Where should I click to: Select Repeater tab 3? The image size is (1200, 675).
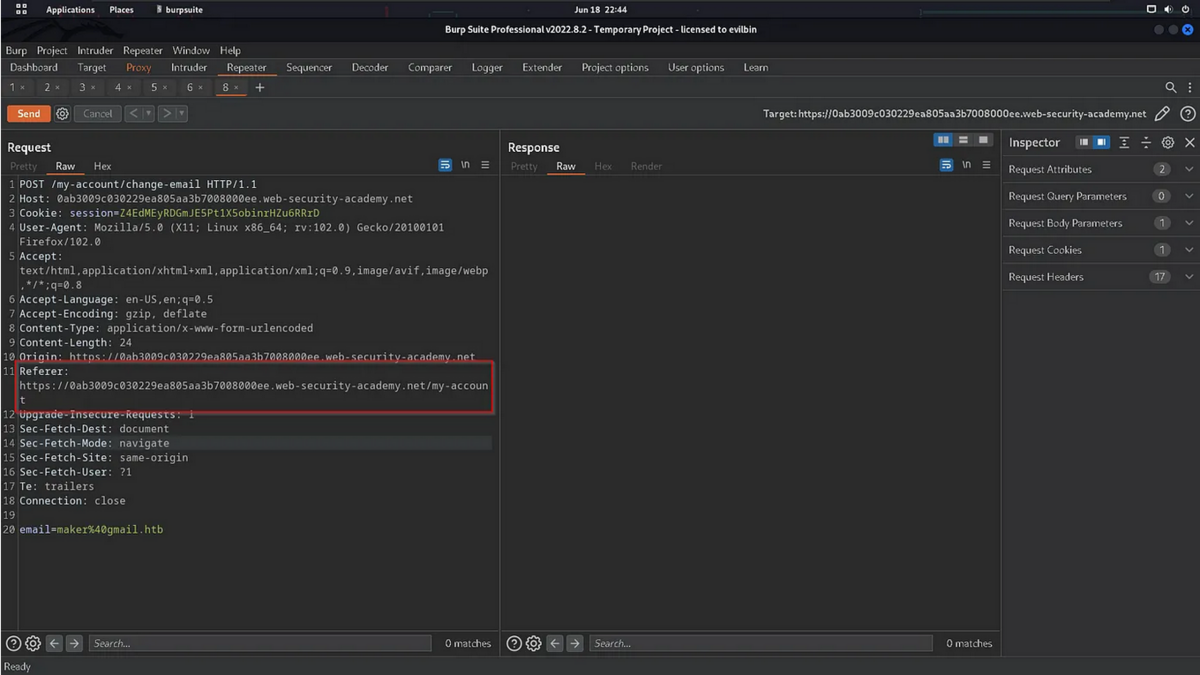82,88
